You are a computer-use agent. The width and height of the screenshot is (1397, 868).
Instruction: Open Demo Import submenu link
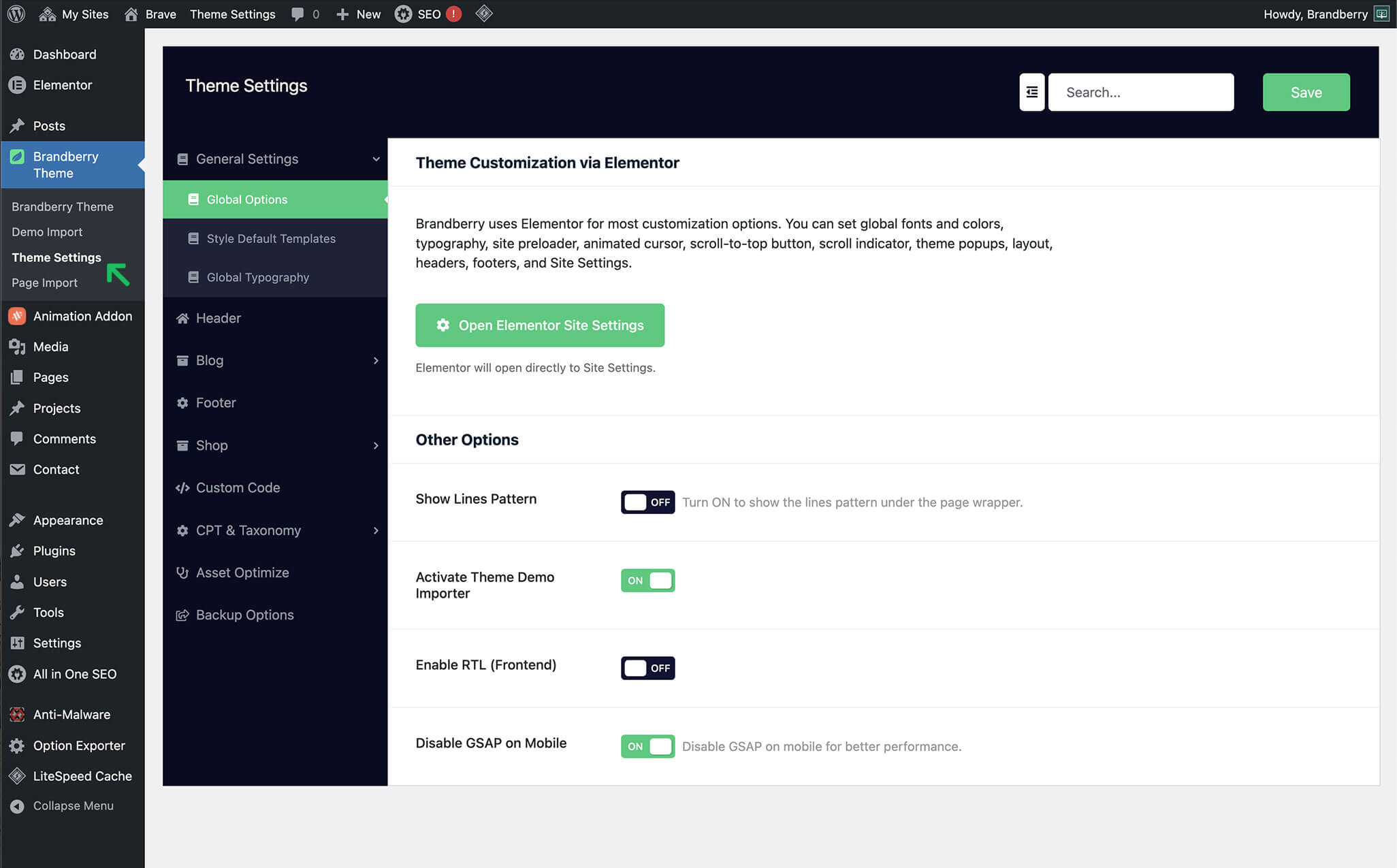[46, 232]
